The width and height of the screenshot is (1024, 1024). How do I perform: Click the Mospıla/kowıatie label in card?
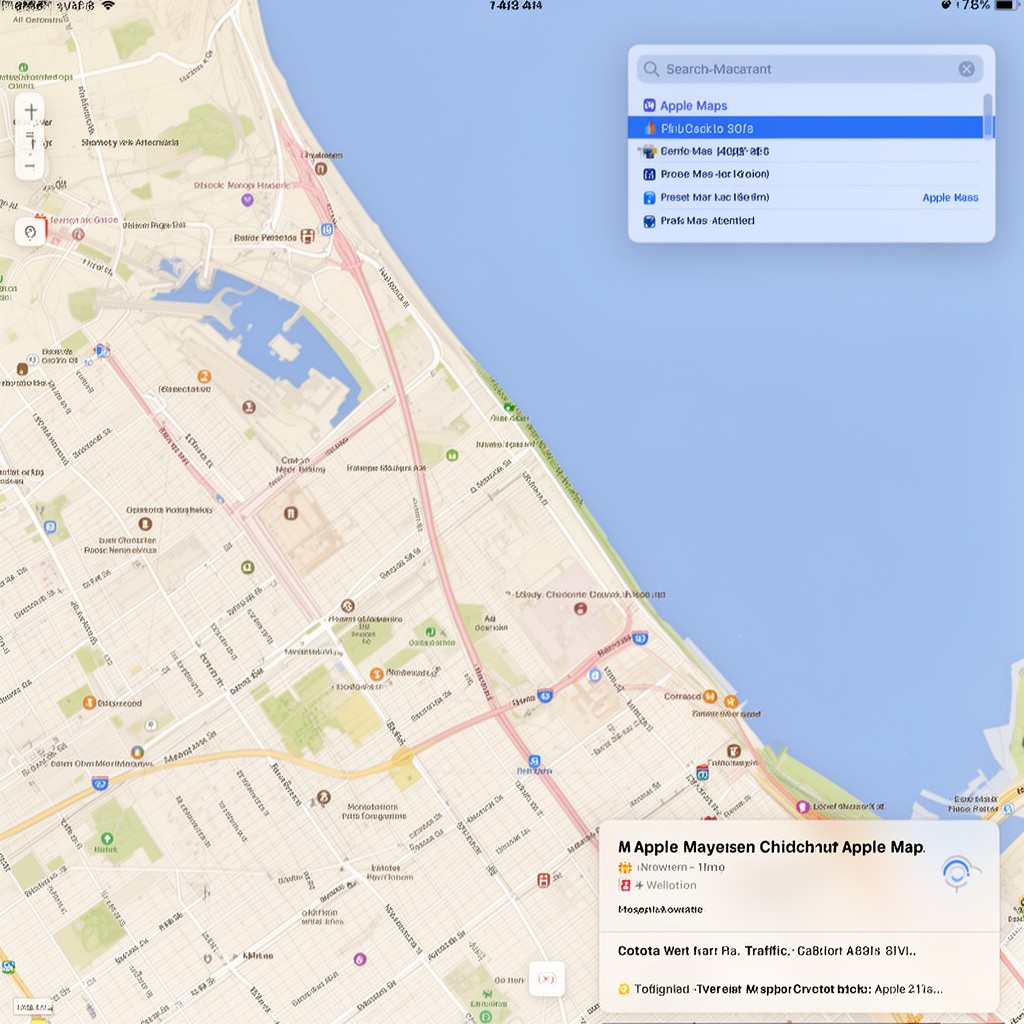pyautogui.click(x=660, y=909)
